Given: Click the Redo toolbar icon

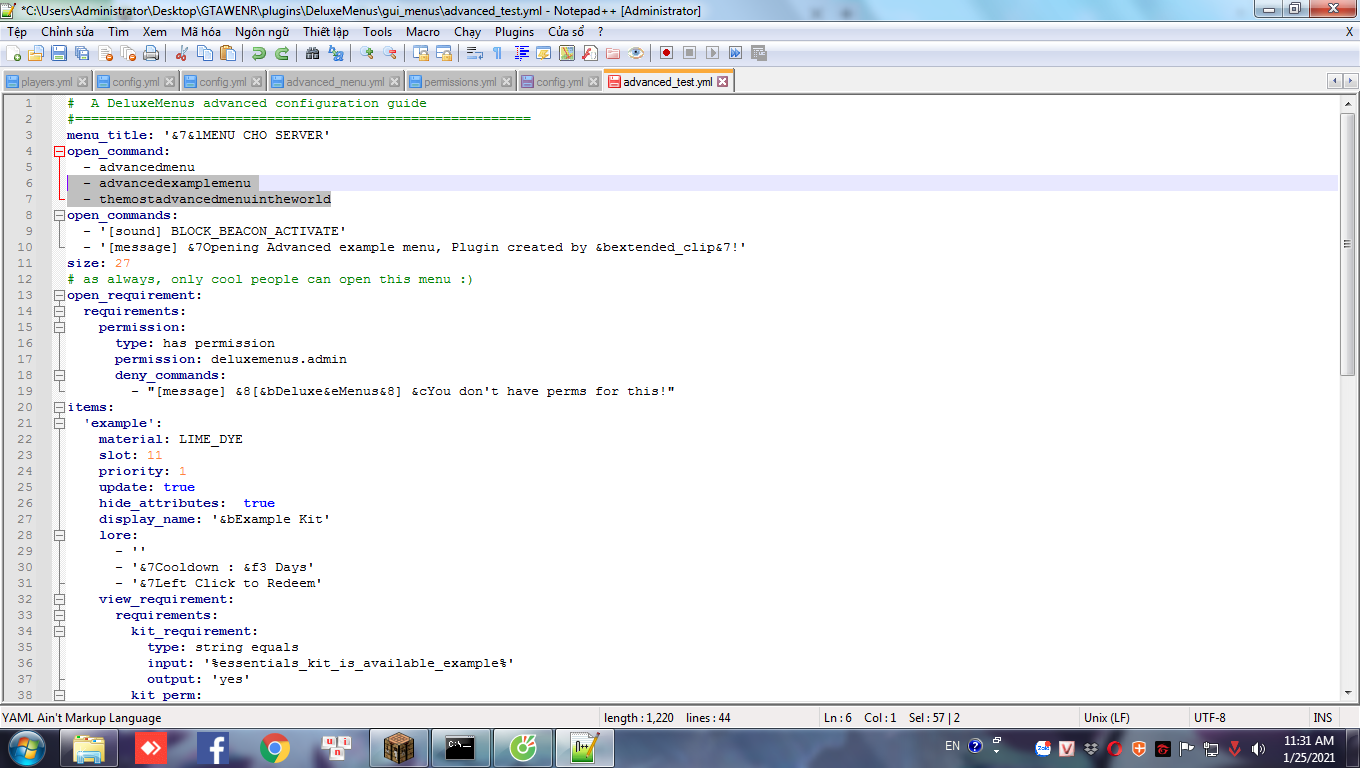Looking at the screenshot, I should tap(282, 53).
